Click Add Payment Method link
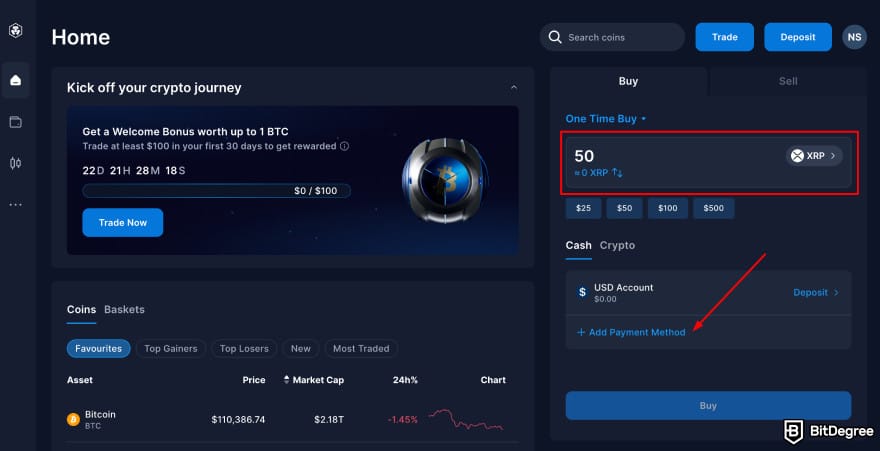The height and width of the screenshot is (451, 880). [631, 332]
